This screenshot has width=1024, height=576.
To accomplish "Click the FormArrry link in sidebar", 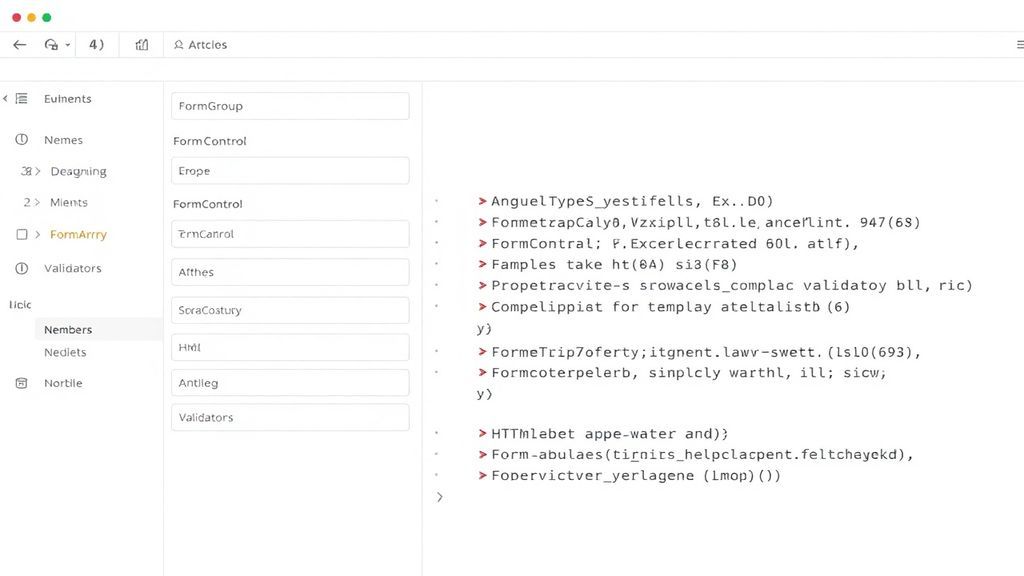I will point(78,235).
